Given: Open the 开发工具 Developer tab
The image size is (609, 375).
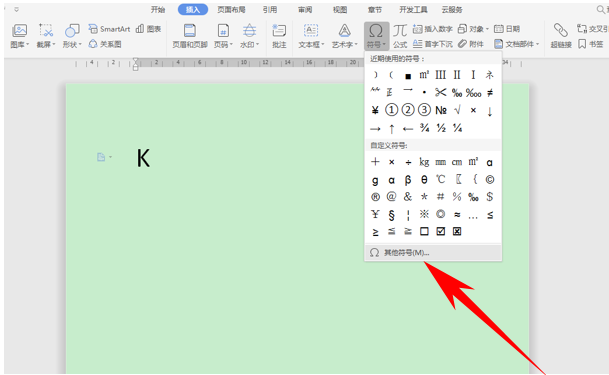Looking at the screenshot, I should tap(413, 9).
